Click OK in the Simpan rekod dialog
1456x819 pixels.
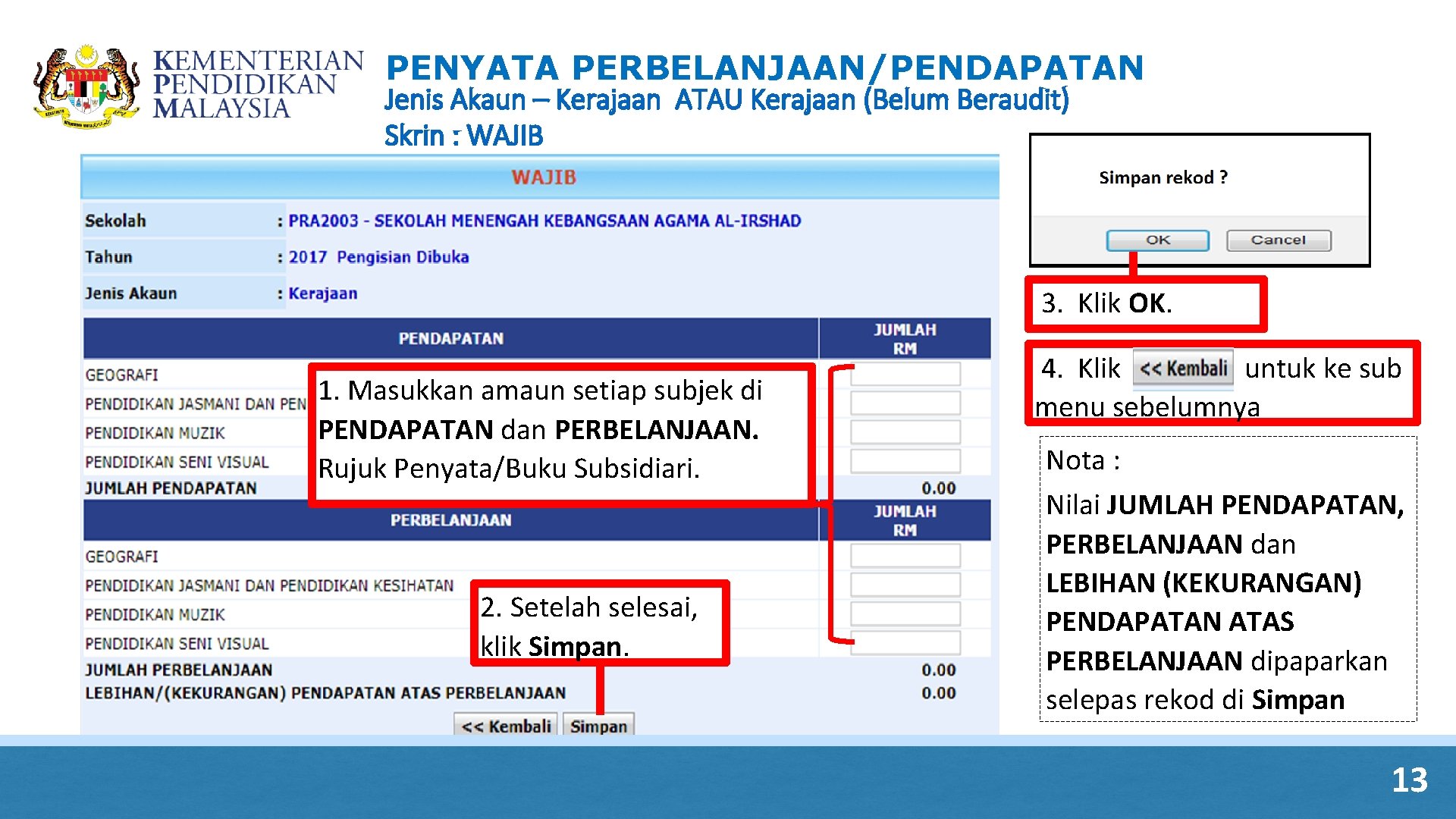(1157, 240)
